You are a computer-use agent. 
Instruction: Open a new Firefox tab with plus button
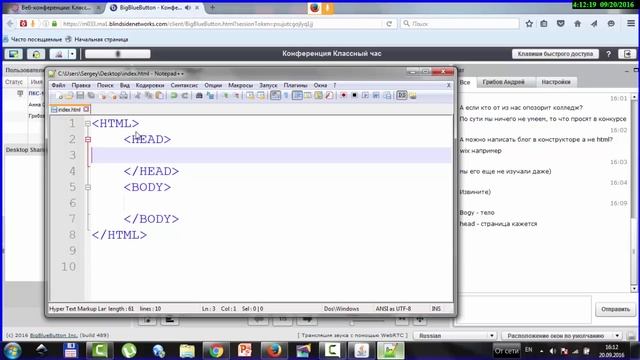(x=212, y=7)
